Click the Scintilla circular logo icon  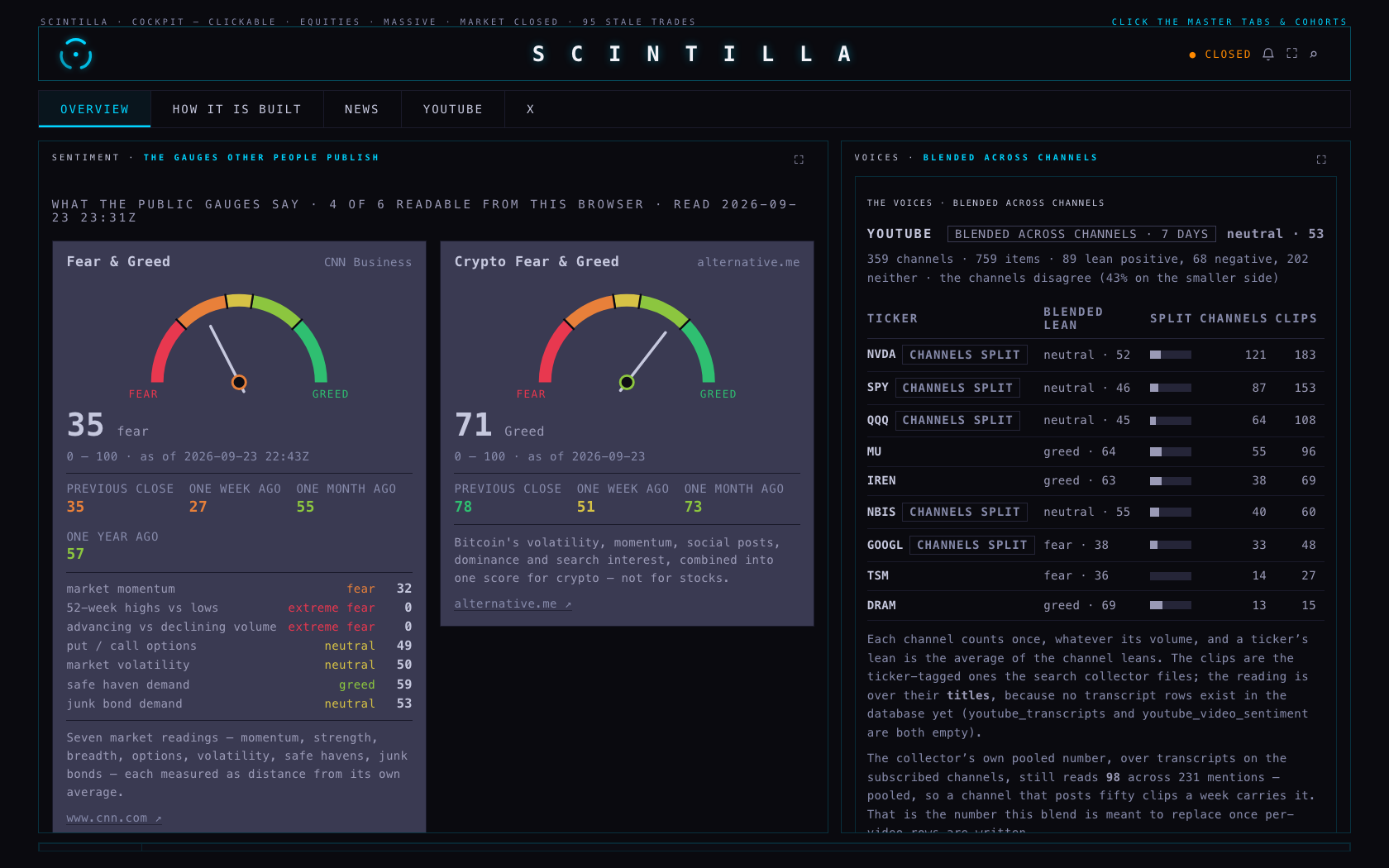(75, 55)
